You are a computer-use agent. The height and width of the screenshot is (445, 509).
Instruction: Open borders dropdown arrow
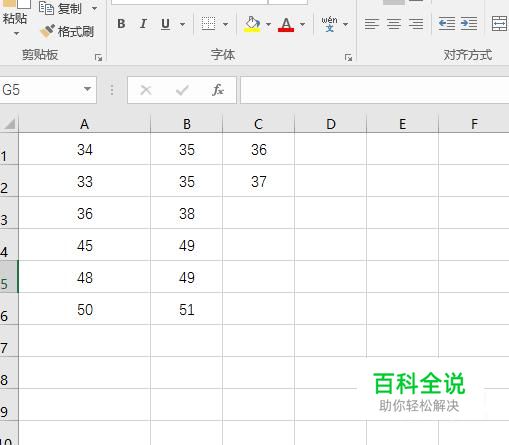[225, 24]
